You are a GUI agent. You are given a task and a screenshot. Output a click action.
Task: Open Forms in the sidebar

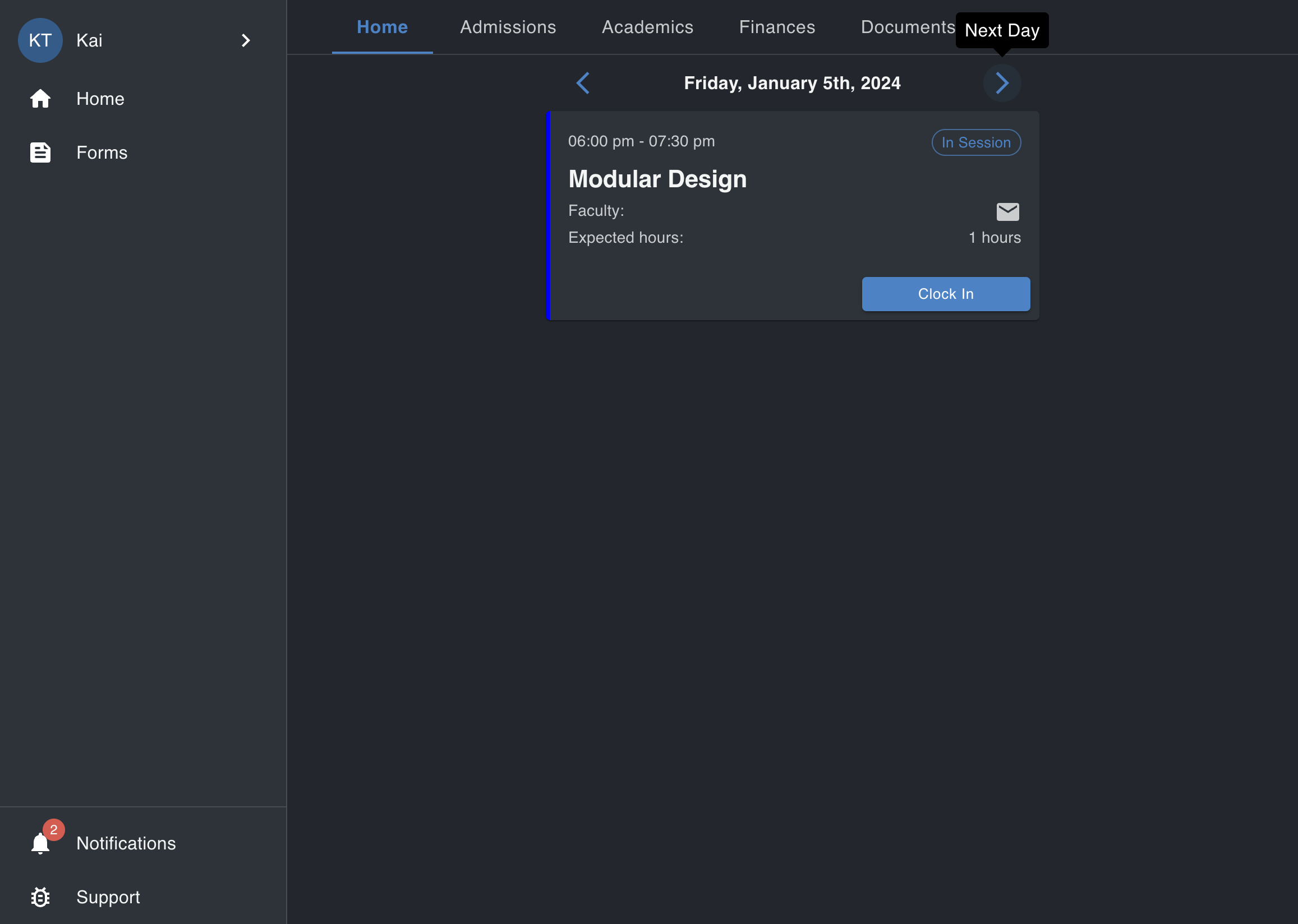143,153
